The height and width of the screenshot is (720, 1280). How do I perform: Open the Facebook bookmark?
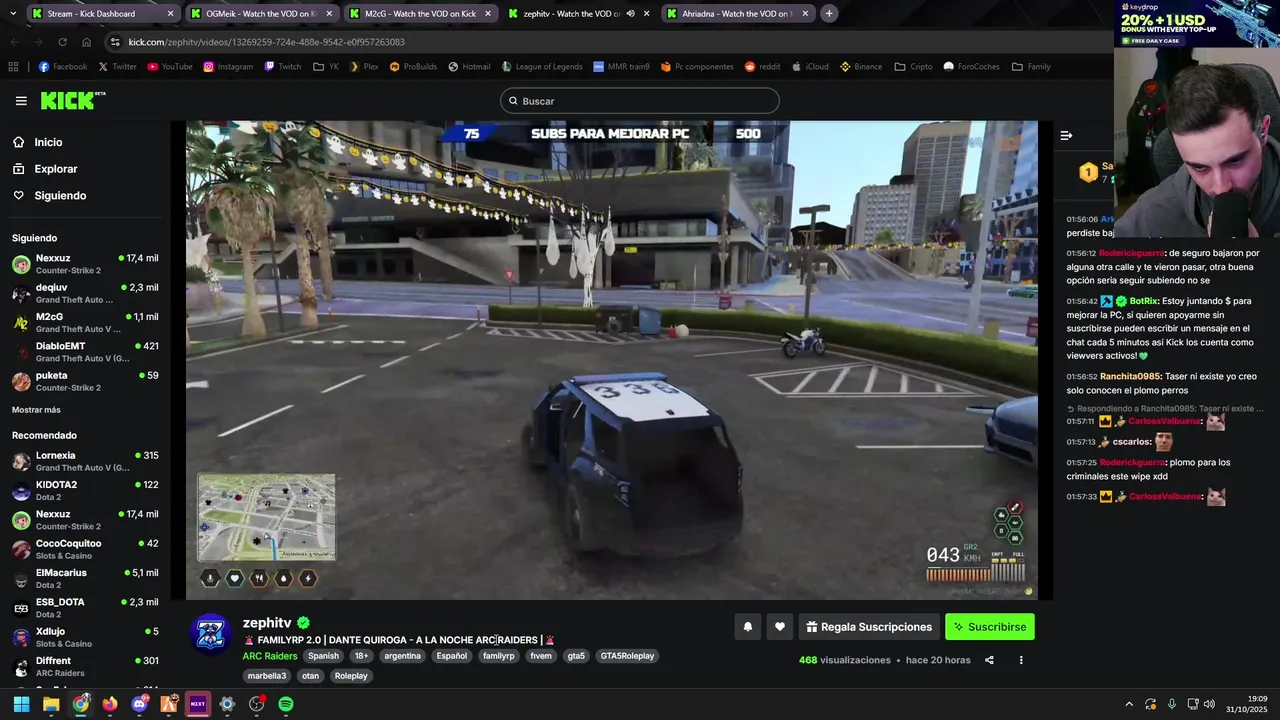63,67
